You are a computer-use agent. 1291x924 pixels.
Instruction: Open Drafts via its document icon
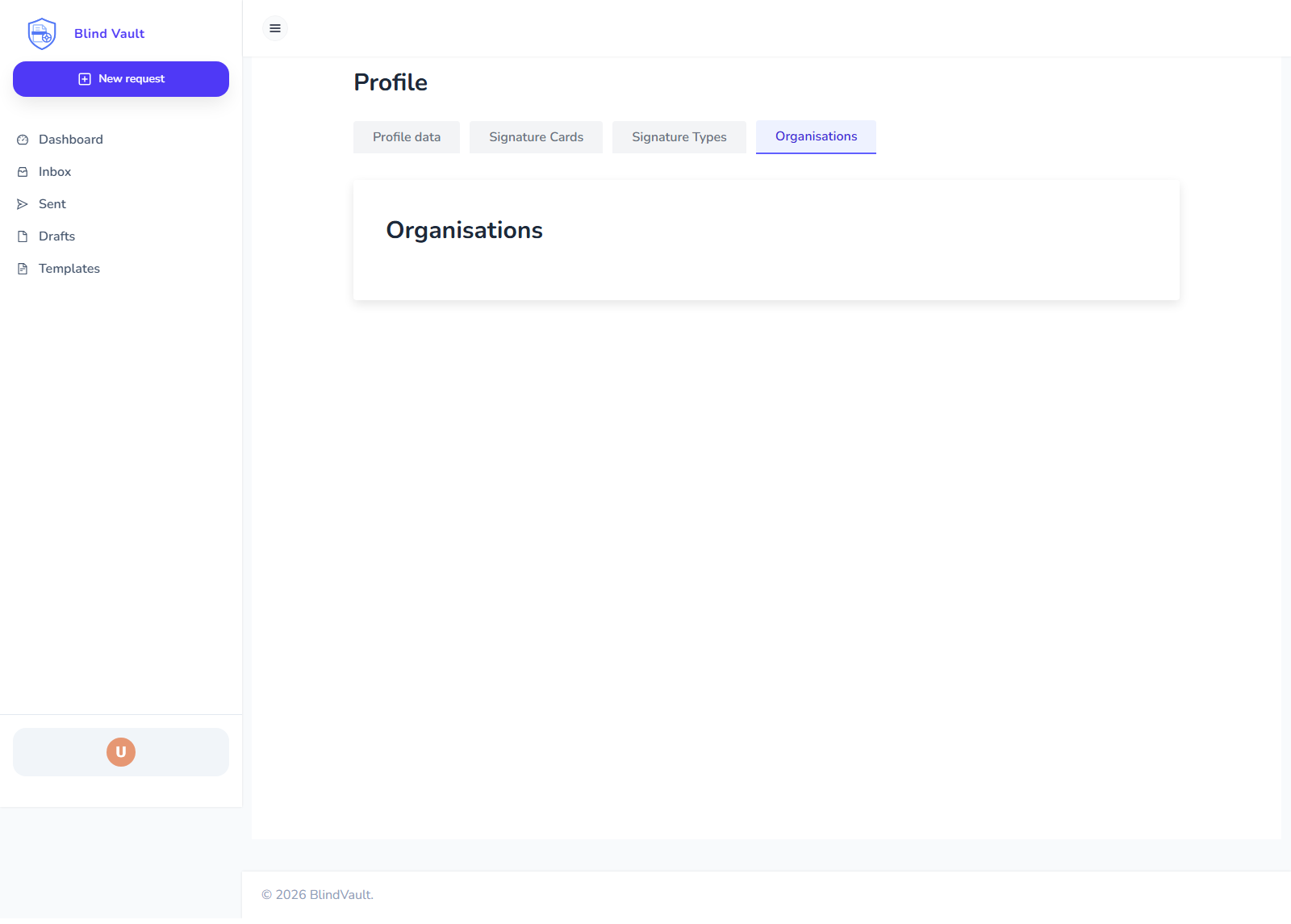pos(23,236)
